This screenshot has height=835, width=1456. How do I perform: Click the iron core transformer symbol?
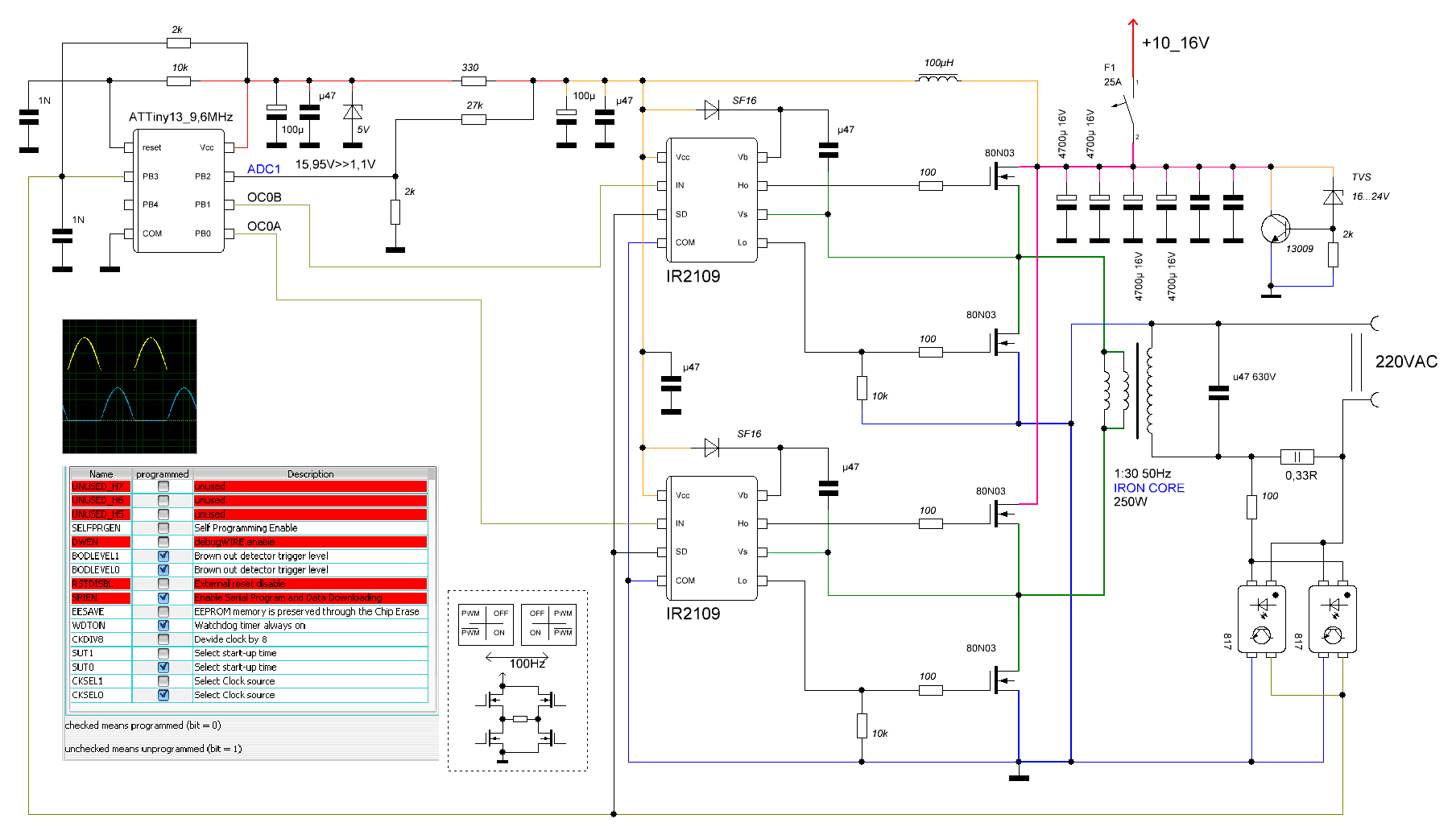tap(1127, 391)
